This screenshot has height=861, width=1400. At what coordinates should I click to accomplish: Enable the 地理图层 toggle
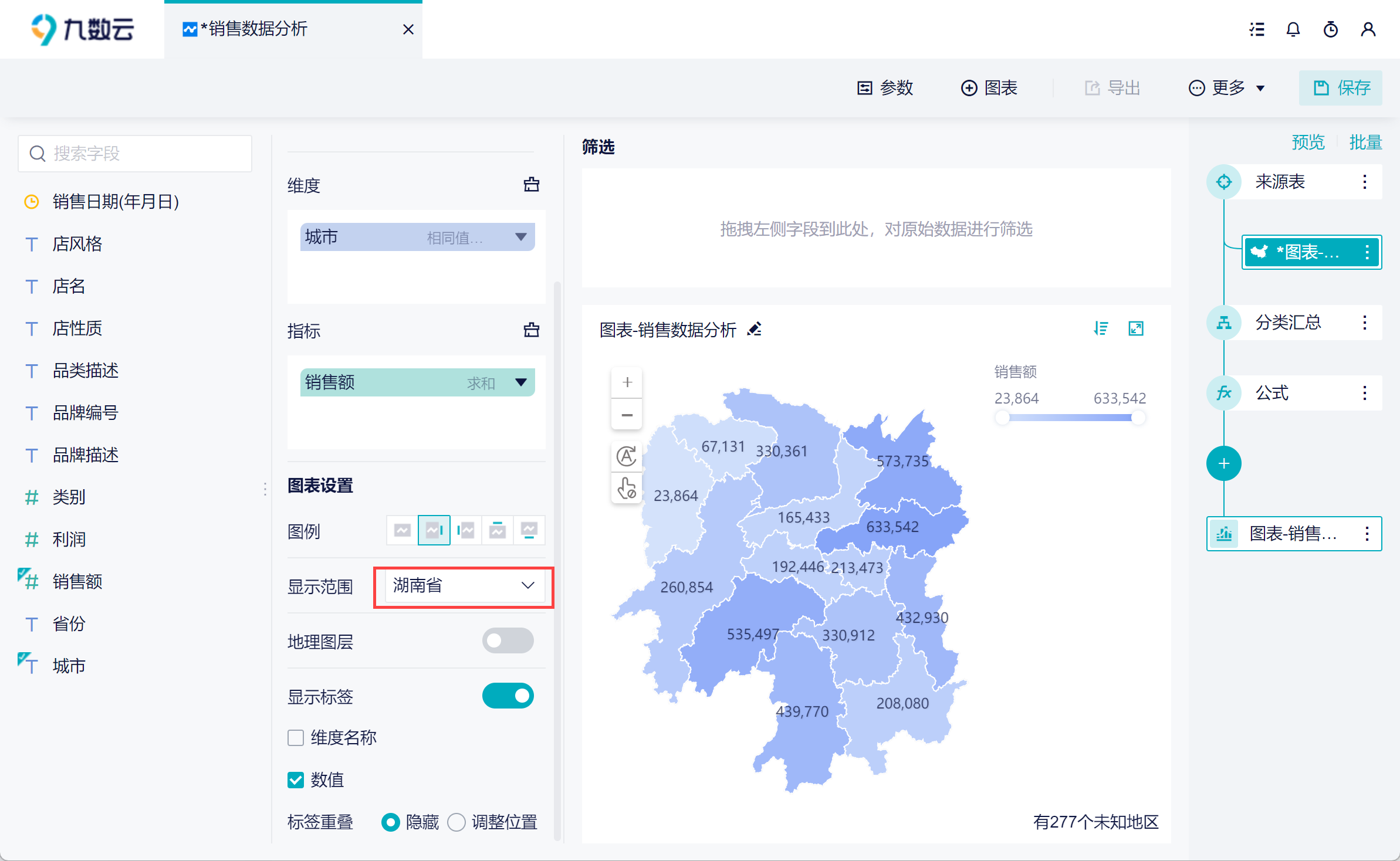[508, 640]
